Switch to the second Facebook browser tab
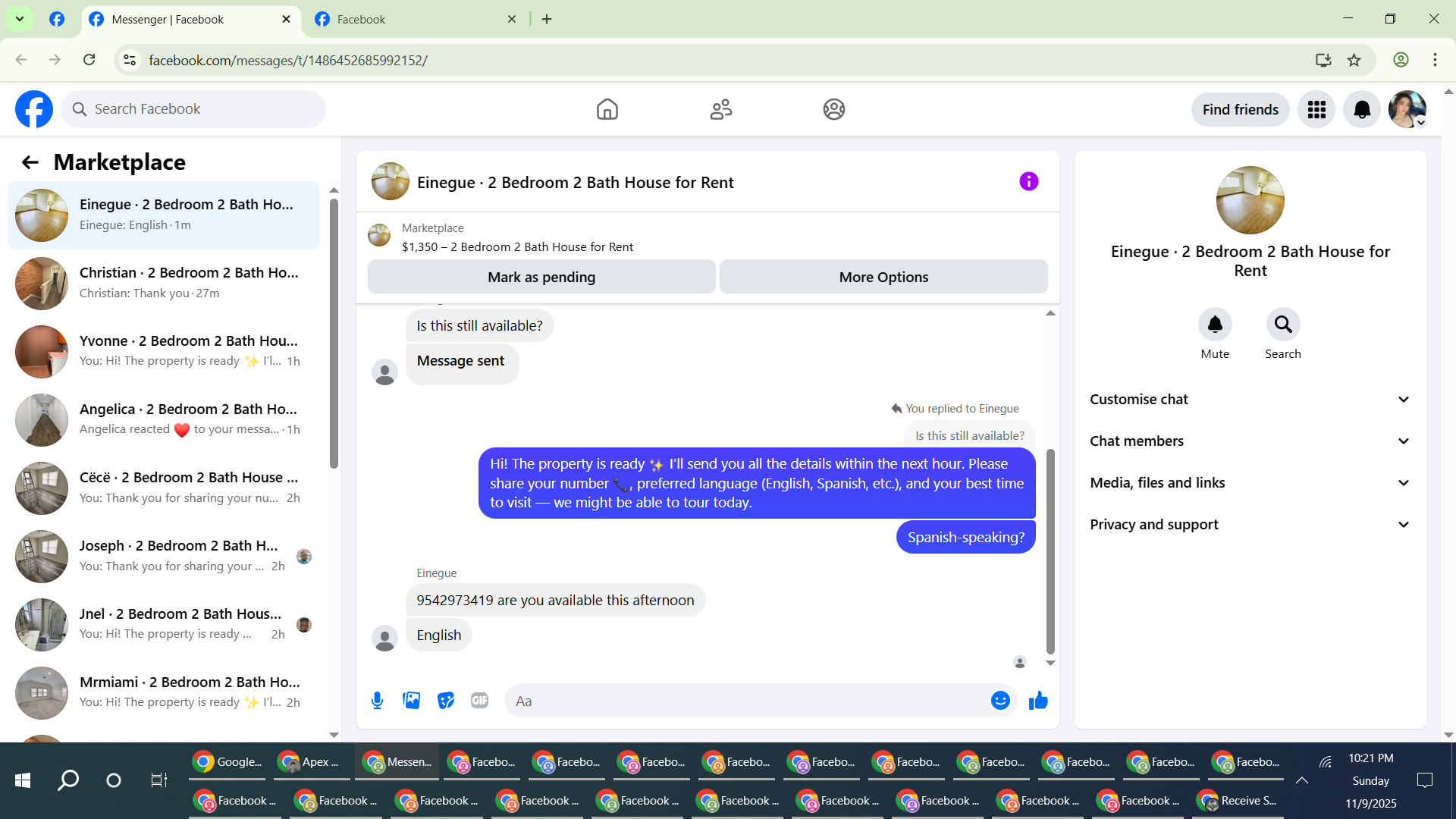This screenshot has width=1456, height=819. pyautogui.click(x=416, y=20)
